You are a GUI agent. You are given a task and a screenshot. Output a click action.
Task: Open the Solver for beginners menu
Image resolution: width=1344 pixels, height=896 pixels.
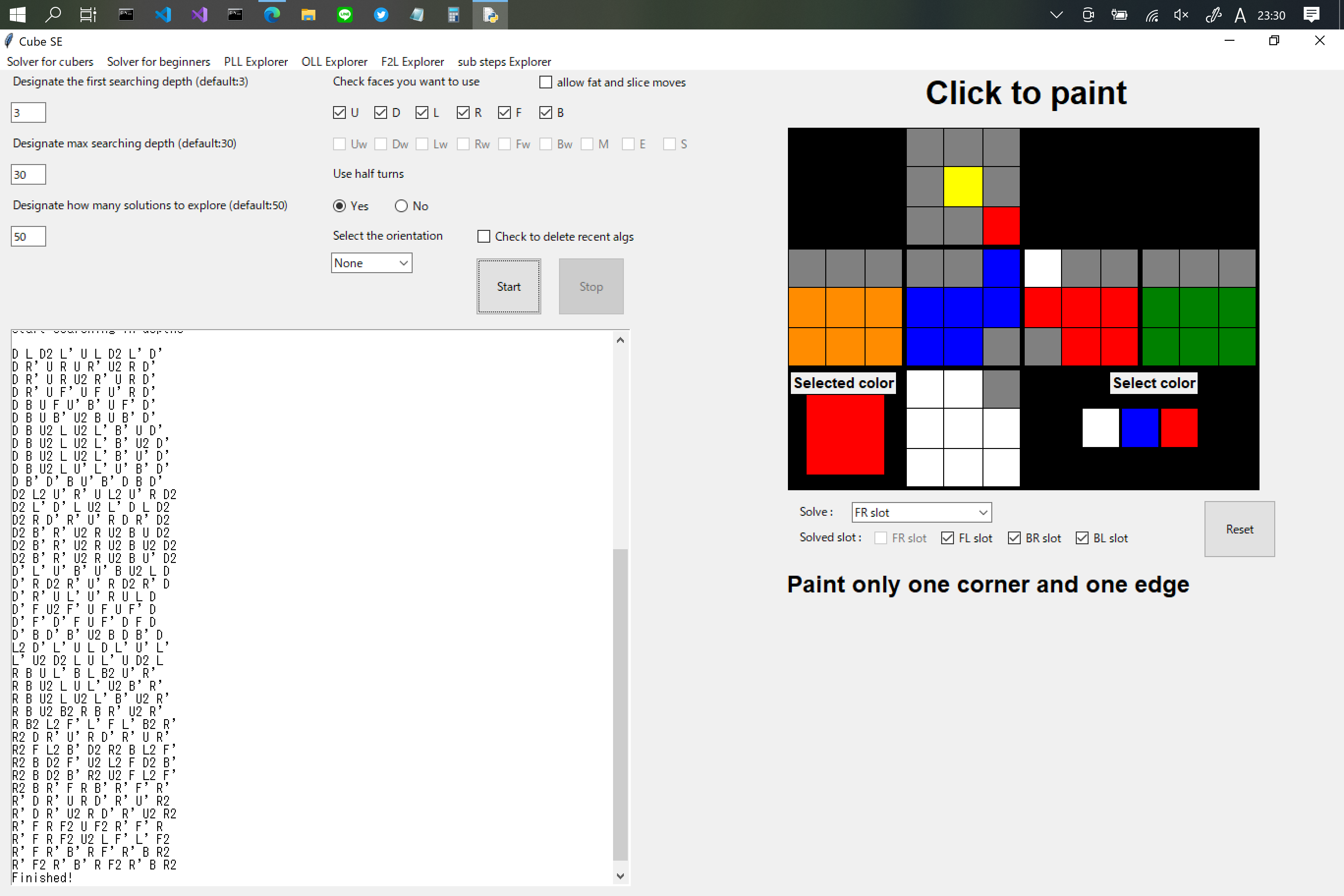pos(158,62)
